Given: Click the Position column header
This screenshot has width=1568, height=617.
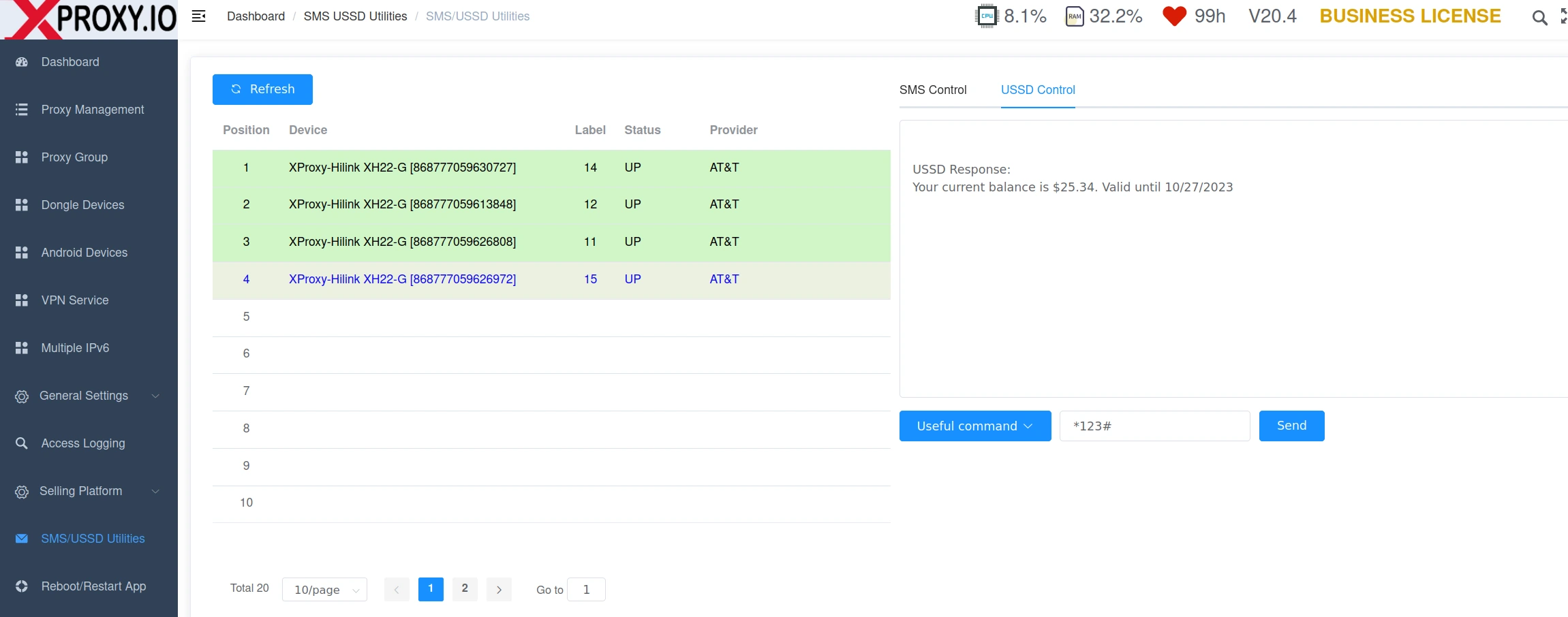Looking at the screenshot, I should pyautogui.click(x=246, y=130).
